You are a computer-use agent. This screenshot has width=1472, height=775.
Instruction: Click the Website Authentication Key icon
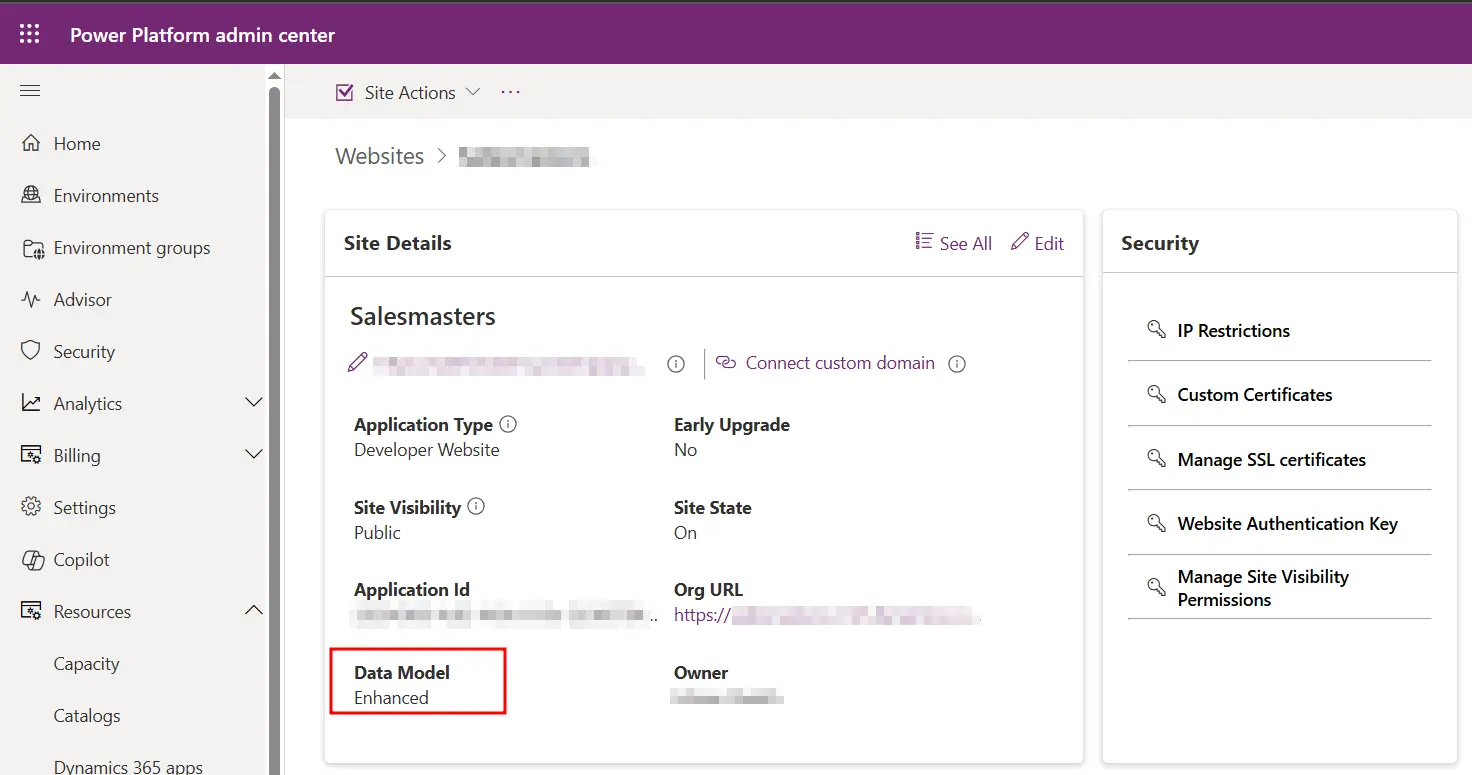tap(1157, 522)
